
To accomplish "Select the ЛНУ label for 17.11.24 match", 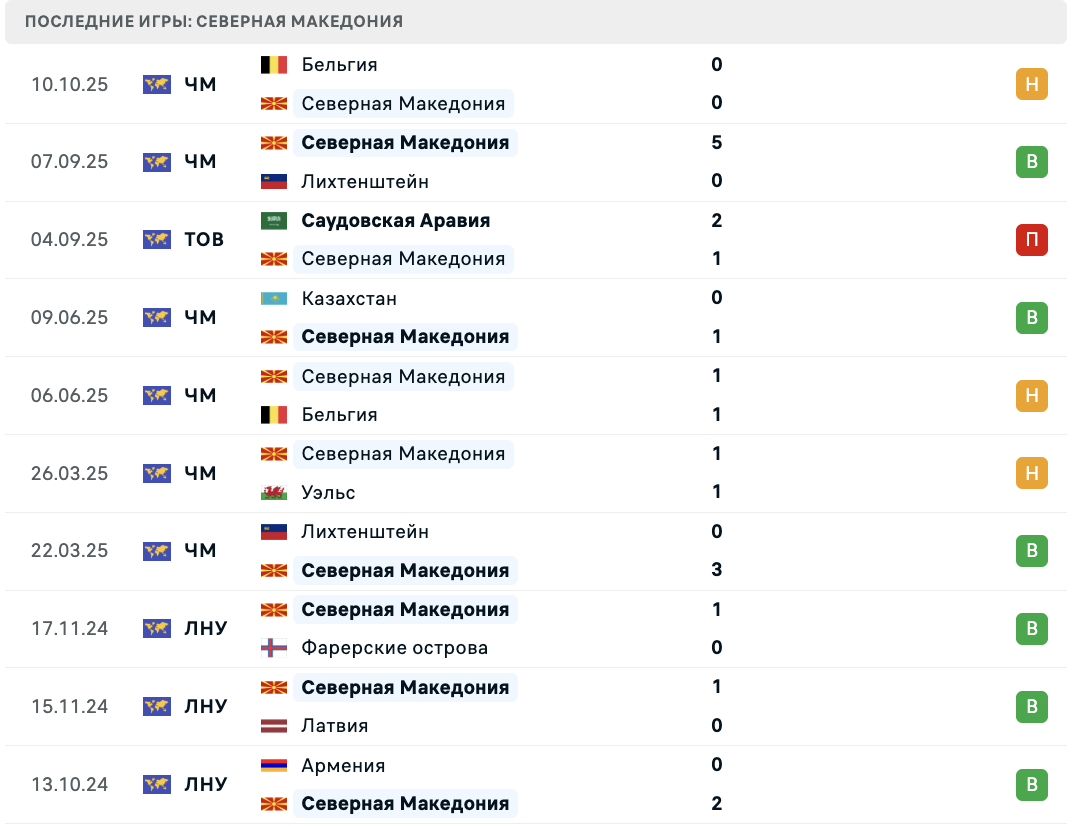I will 206,629.
